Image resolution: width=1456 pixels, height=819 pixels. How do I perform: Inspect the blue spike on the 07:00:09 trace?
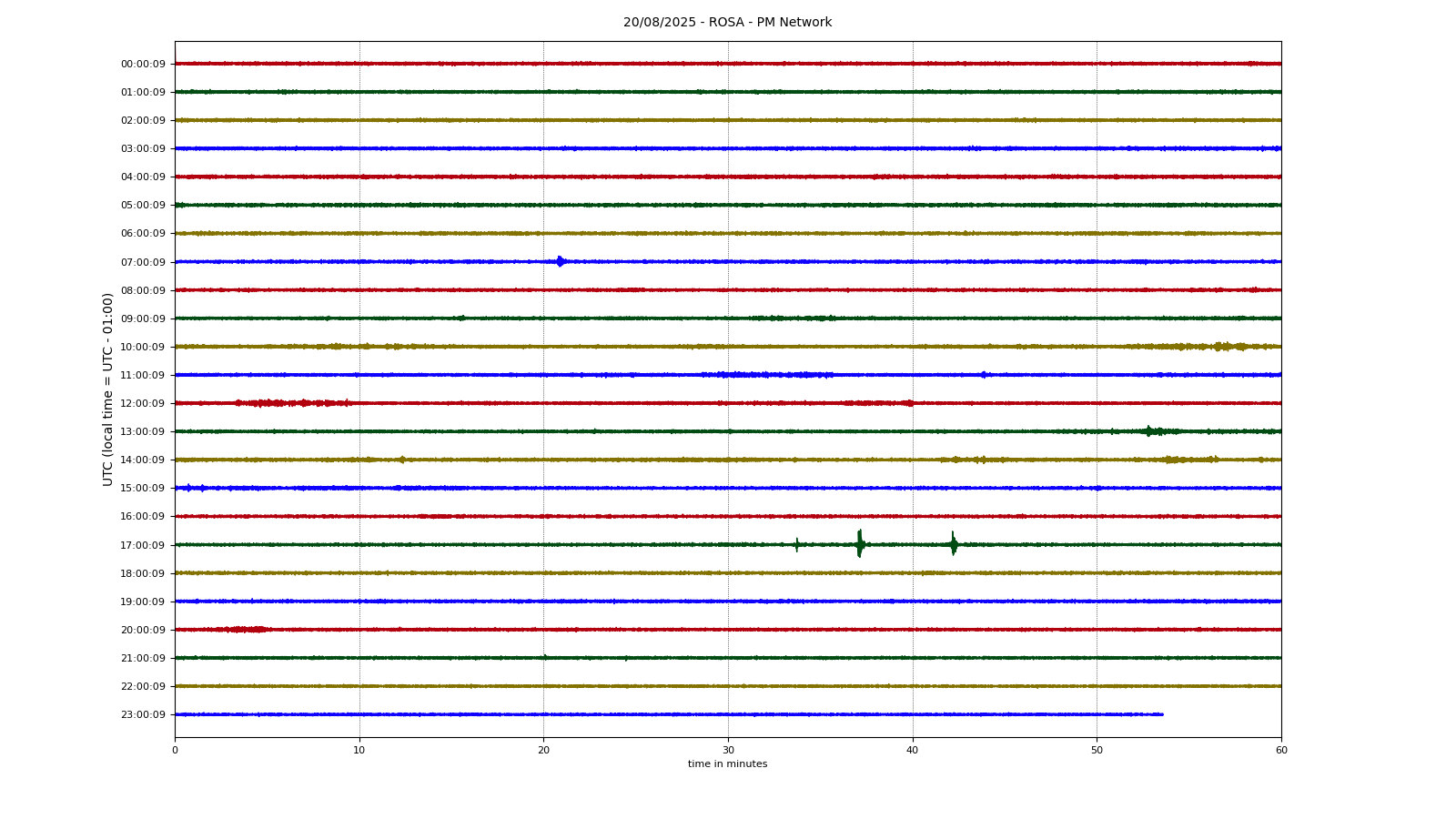click(x=561, y=262)
